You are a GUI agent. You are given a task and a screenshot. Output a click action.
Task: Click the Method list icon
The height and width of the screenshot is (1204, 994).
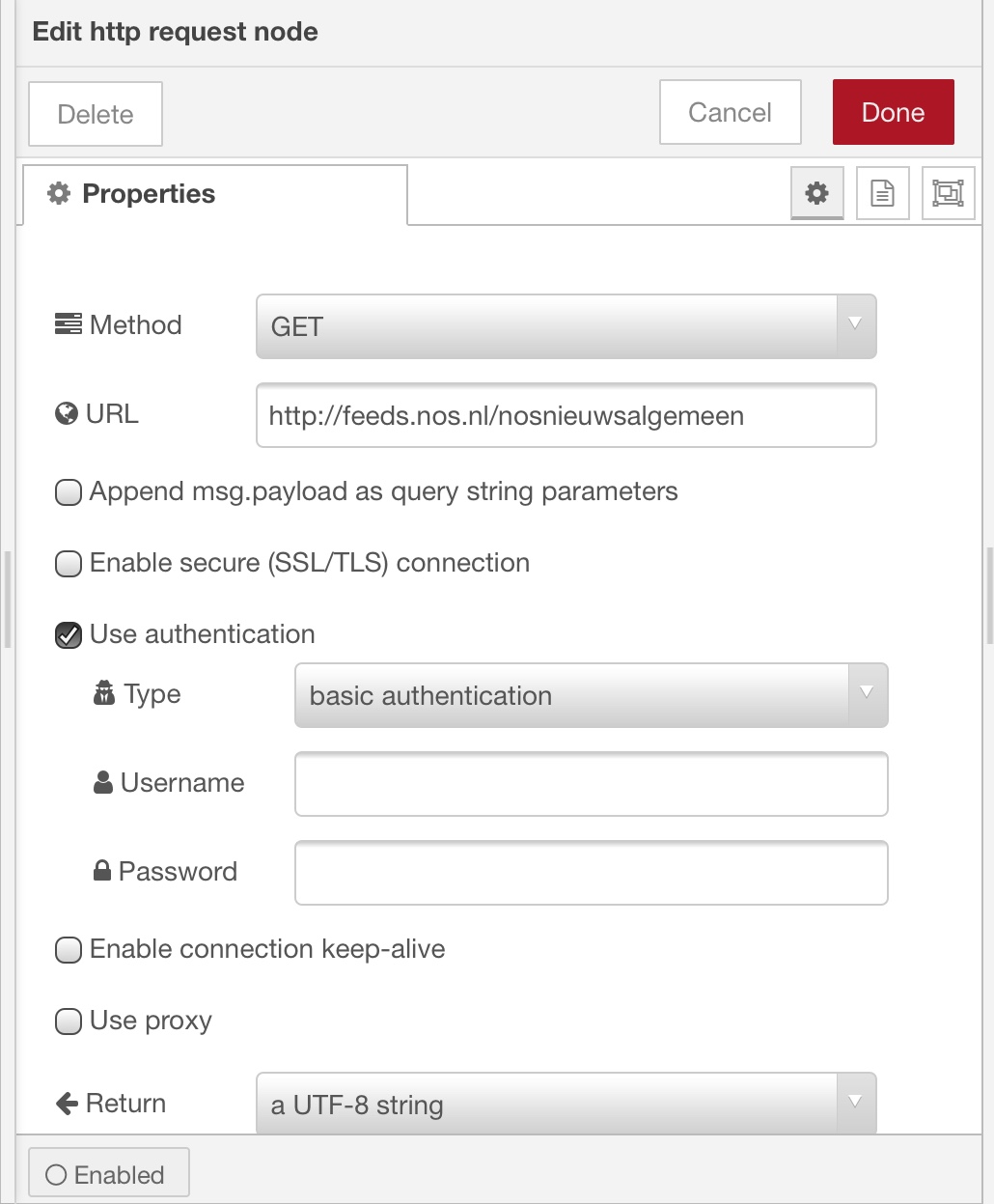[x=68, y=324]
